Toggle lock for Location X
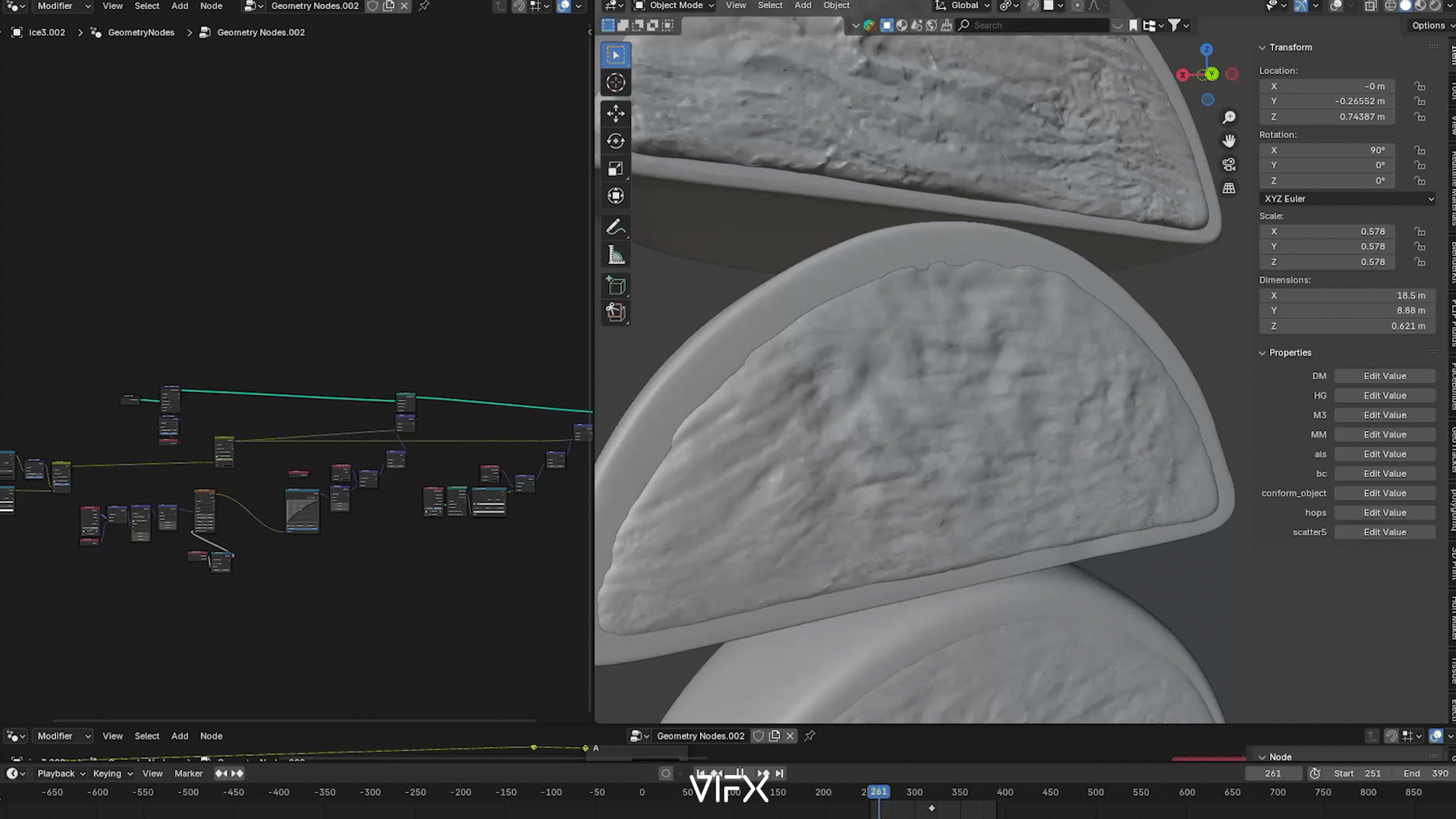Screen dimensions: 1456x819 1420,86
